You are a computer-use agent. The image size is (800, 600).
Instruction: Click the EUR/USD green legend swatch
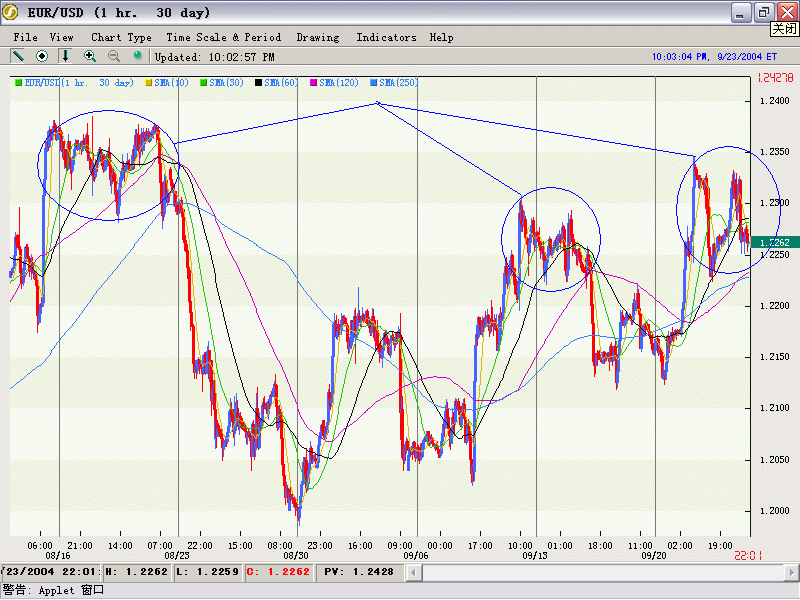coord(19,83)
